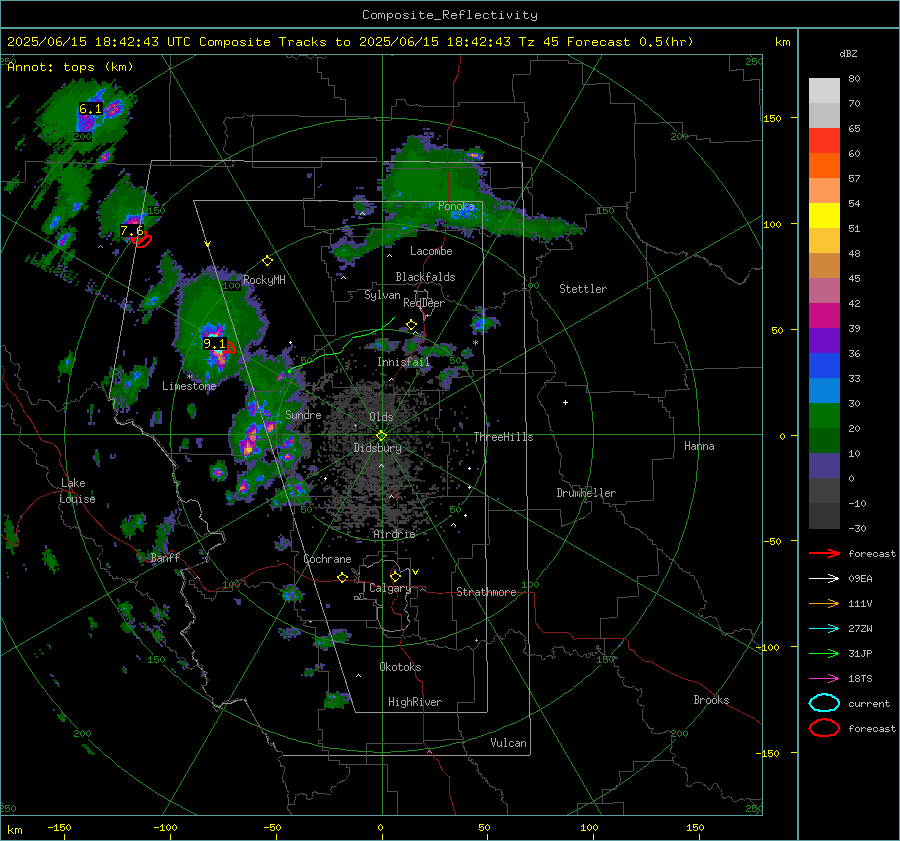The width and height of the screenshot is (900, 841).
Task: Click the red forecast ellipse beside 9.1 label
Action: point(230,347)
